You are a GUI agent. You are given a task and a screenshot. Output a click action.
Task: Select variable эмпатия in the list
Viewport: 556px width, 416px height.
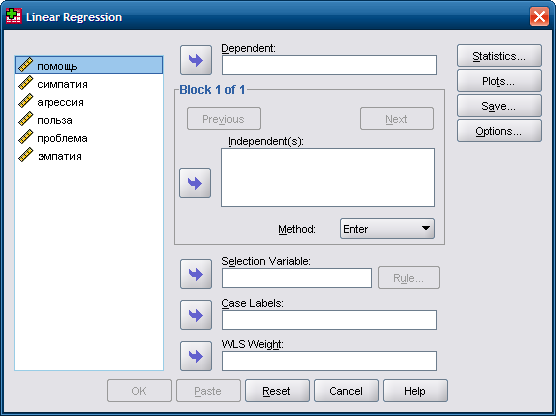[89, 156]
